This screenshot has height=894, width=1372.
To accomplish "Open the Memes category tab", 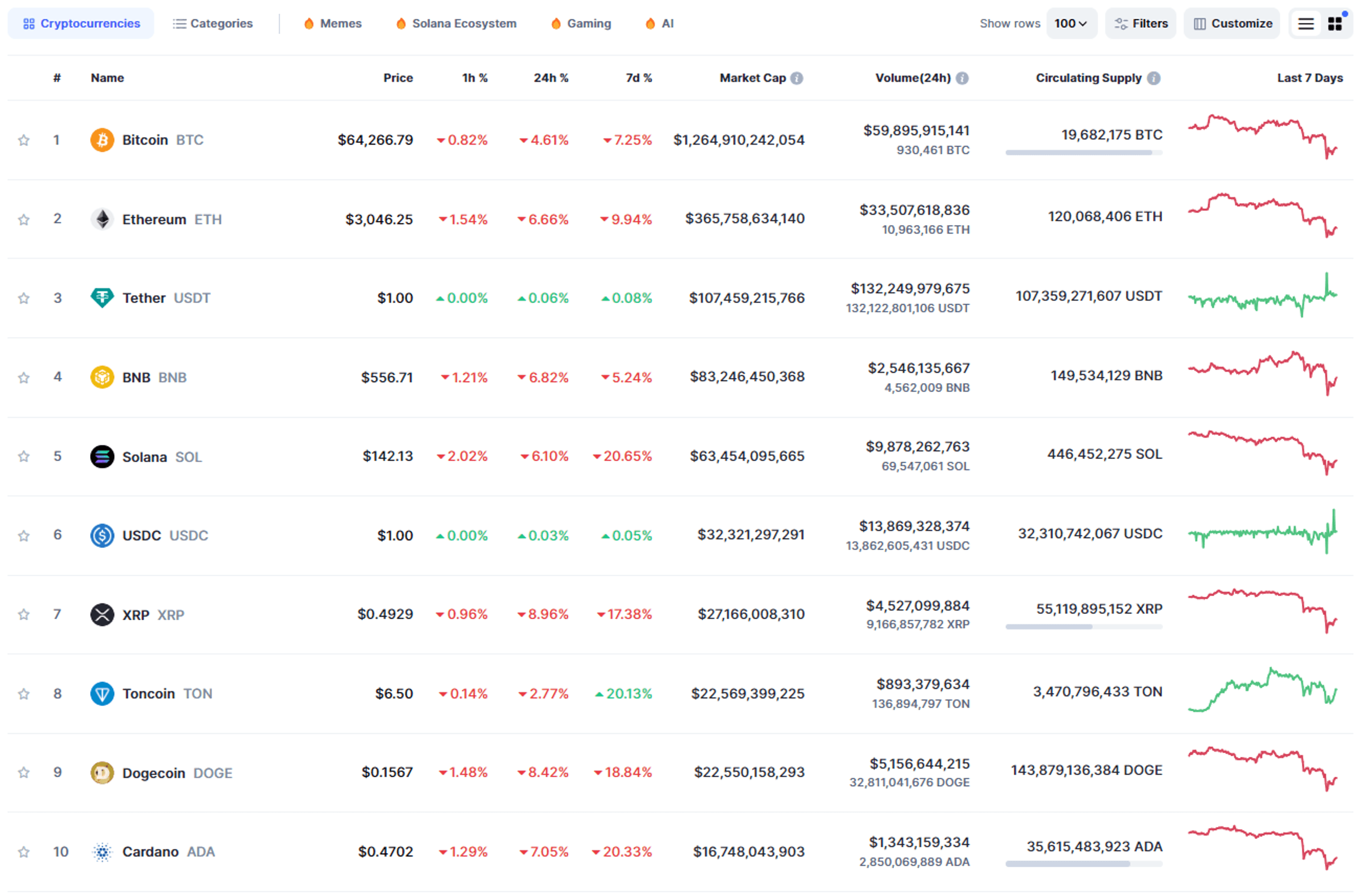I will coord(334,24).
